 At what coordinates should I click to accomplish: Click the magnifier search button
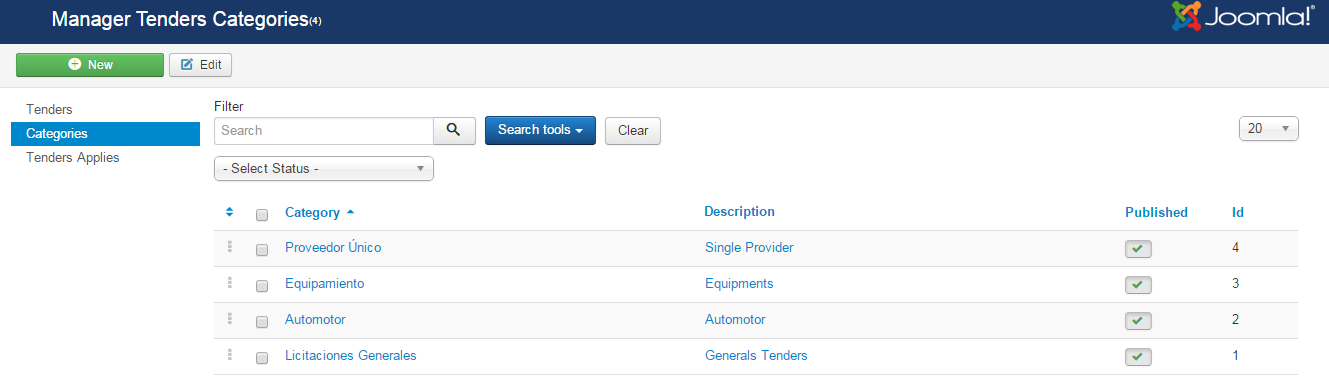454,131
